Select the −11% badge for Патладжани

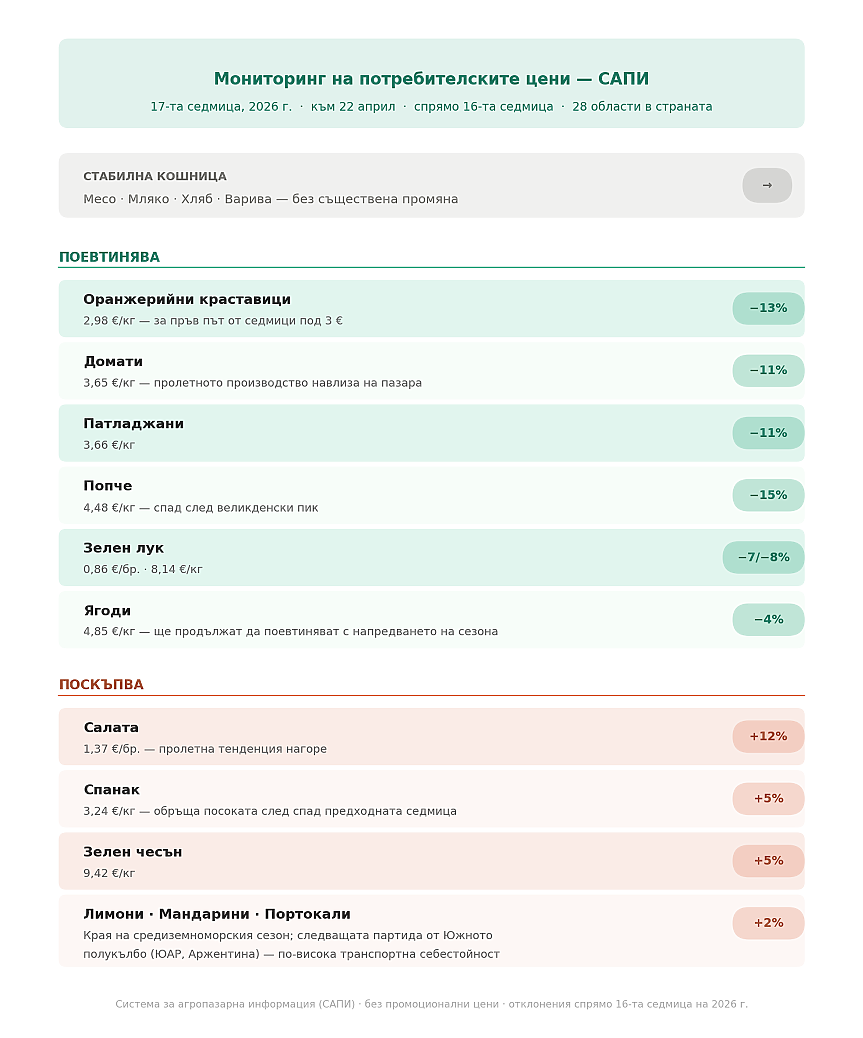768,433
